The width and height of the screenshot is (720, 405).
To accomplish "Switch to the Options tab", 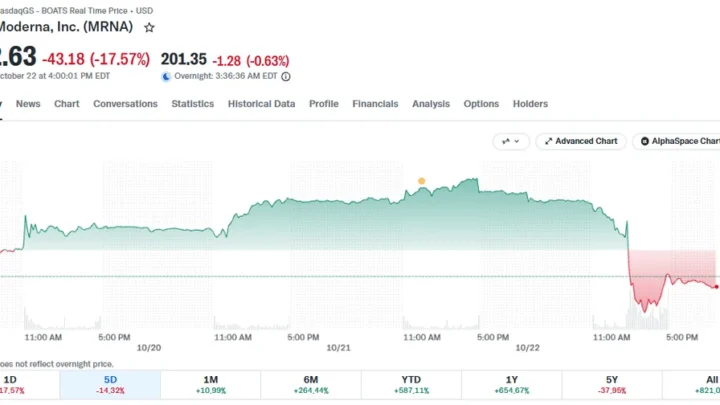I will click(x=481, y=104).
